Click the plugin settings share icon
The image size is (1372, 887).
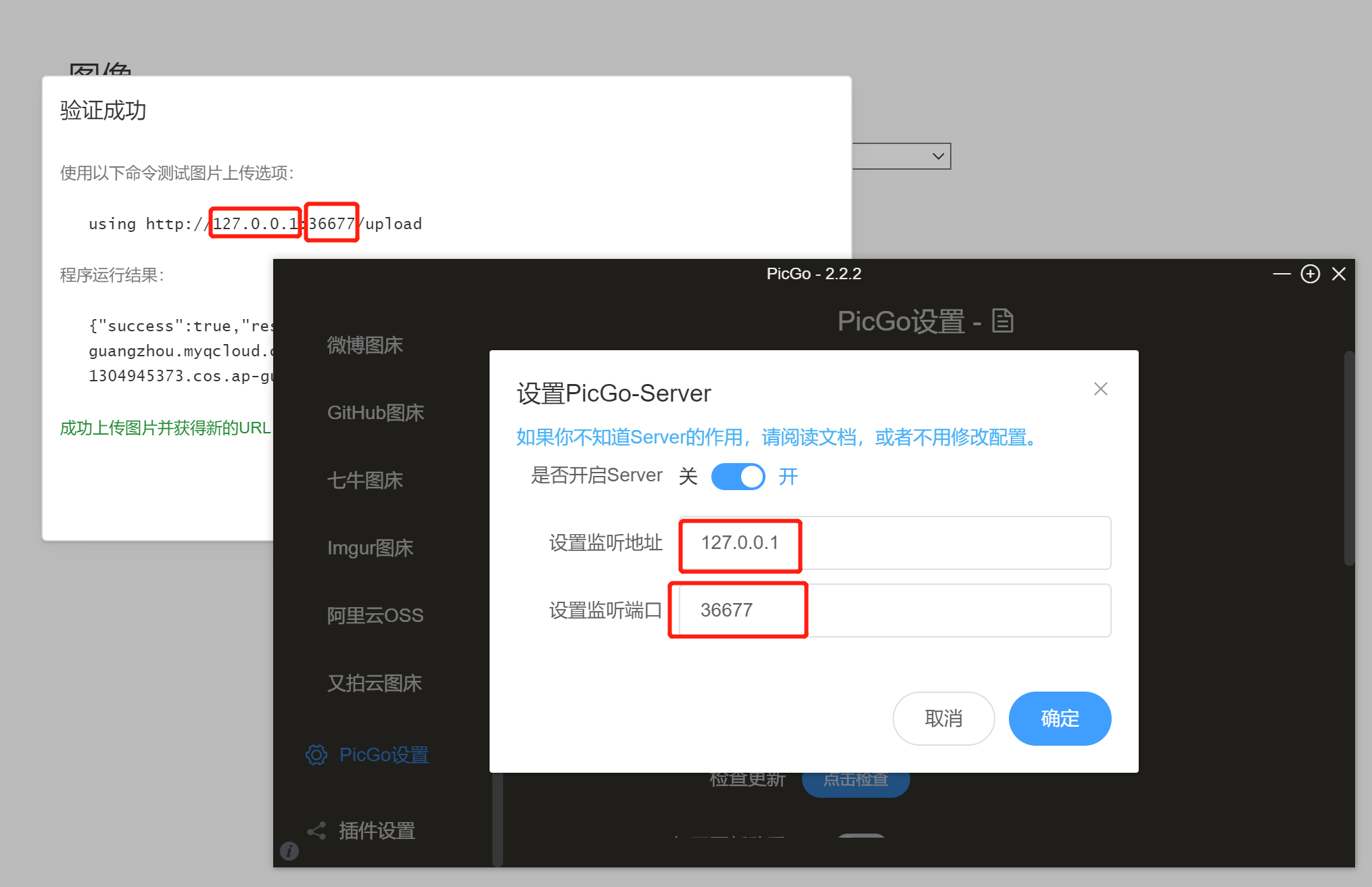click(316, 830)
